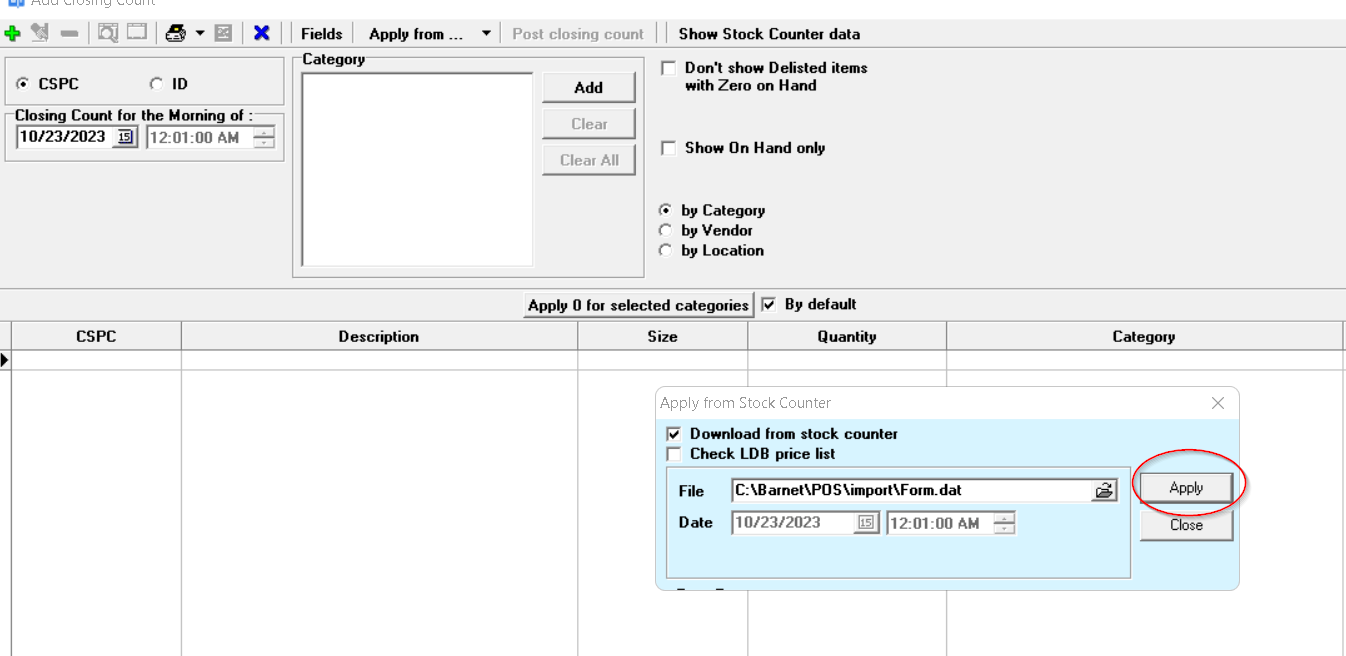This screenshot has width=1346, height=656.
Task: Click dialog time spinner arrows
Action: [x=1005, y=522]
